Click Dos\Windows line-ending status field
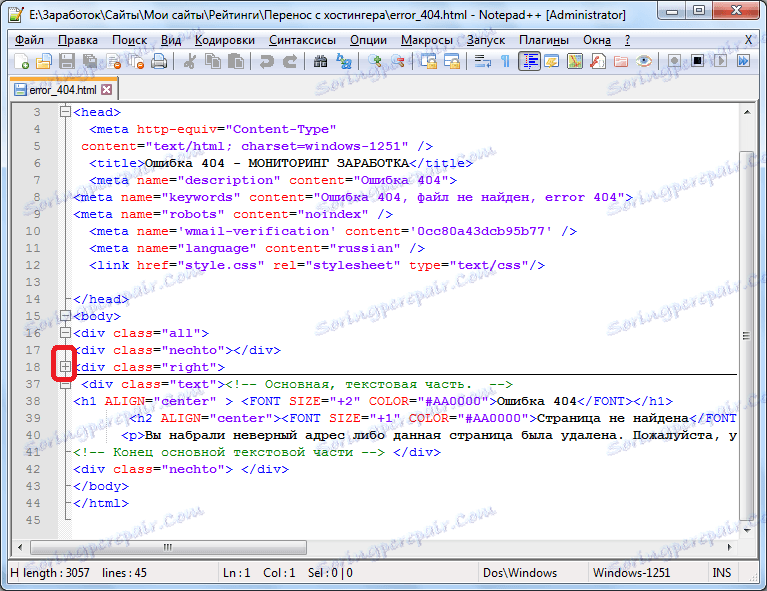767x591 pixels. coord(520,572)
